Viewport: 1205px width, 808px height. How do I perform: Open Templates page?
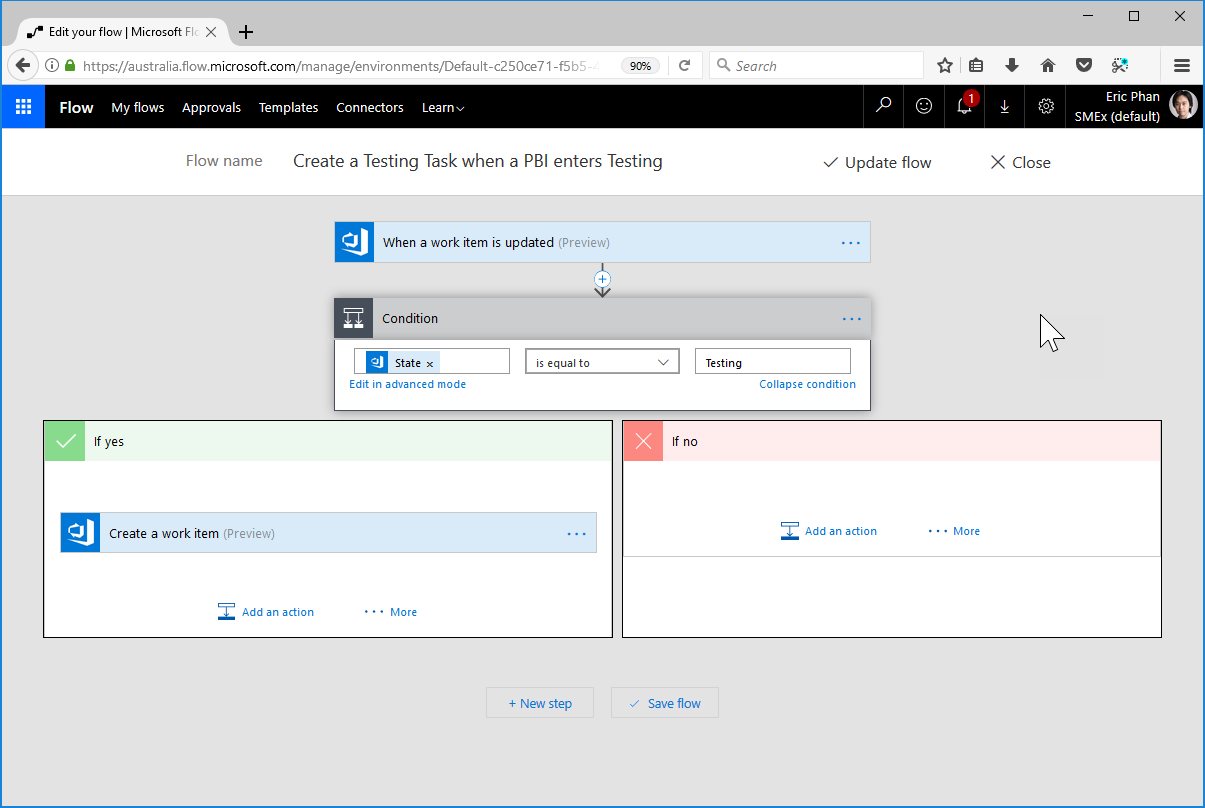tap(288, 107)
